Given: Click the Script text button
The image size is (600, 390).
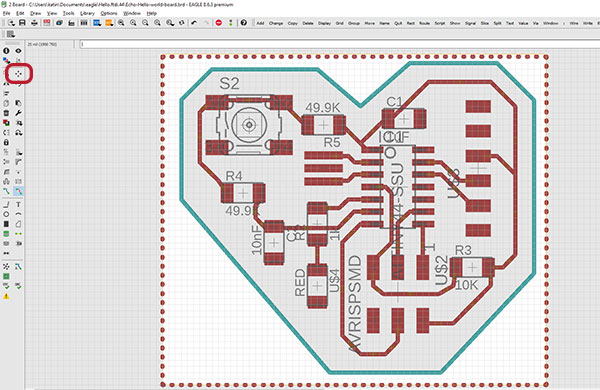Looking at the screenshot, I should [440, 23].
